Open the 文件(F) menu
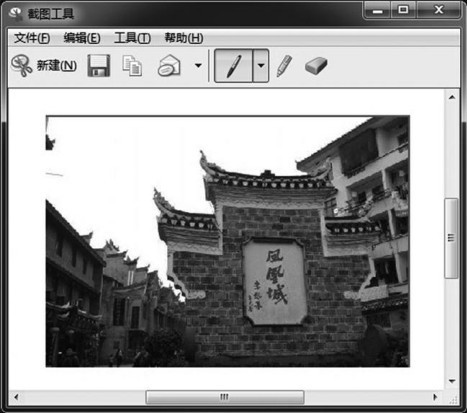The image size is (467, 413). point(32,38)
